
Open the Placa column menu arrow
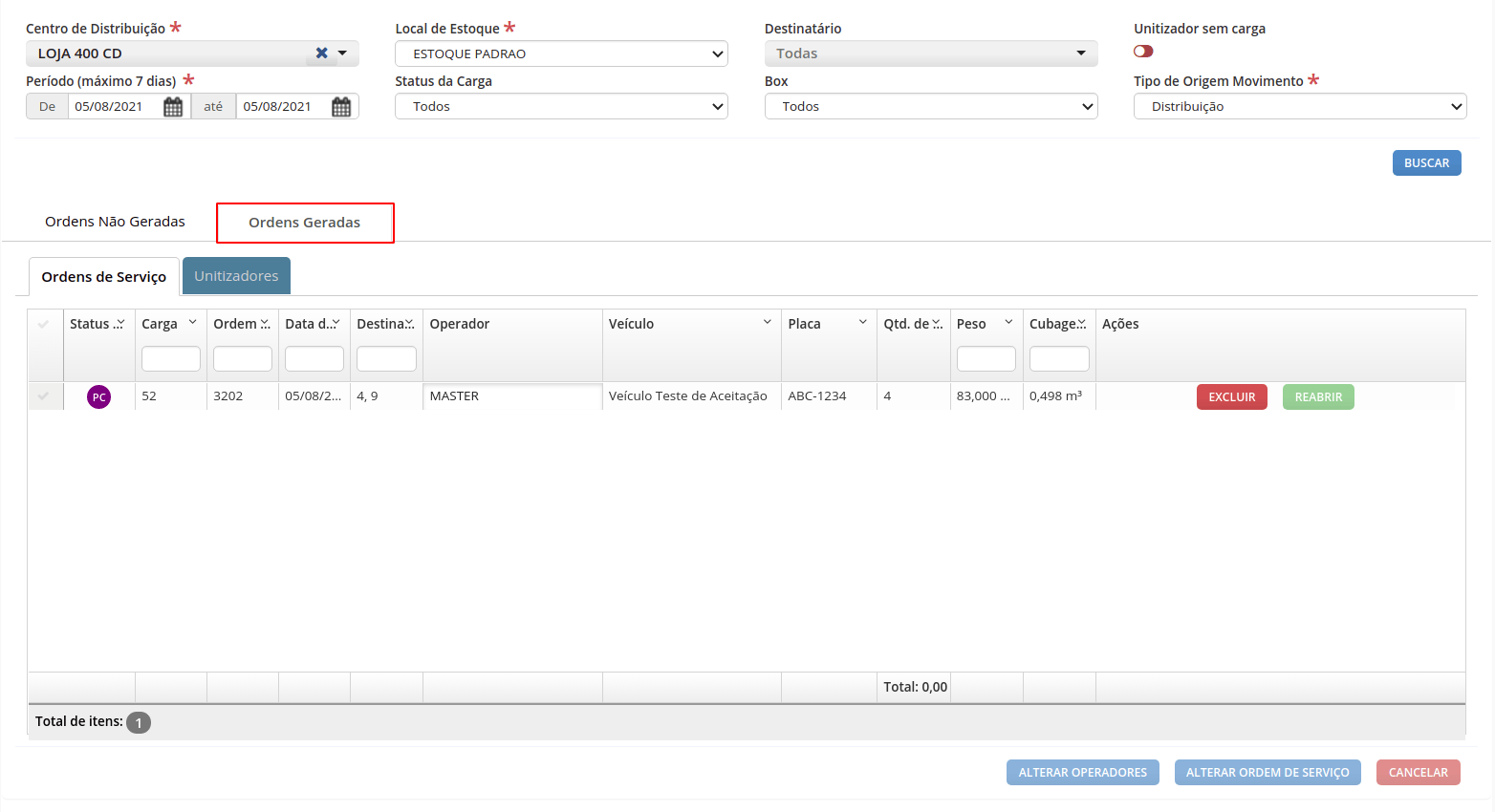862,323
